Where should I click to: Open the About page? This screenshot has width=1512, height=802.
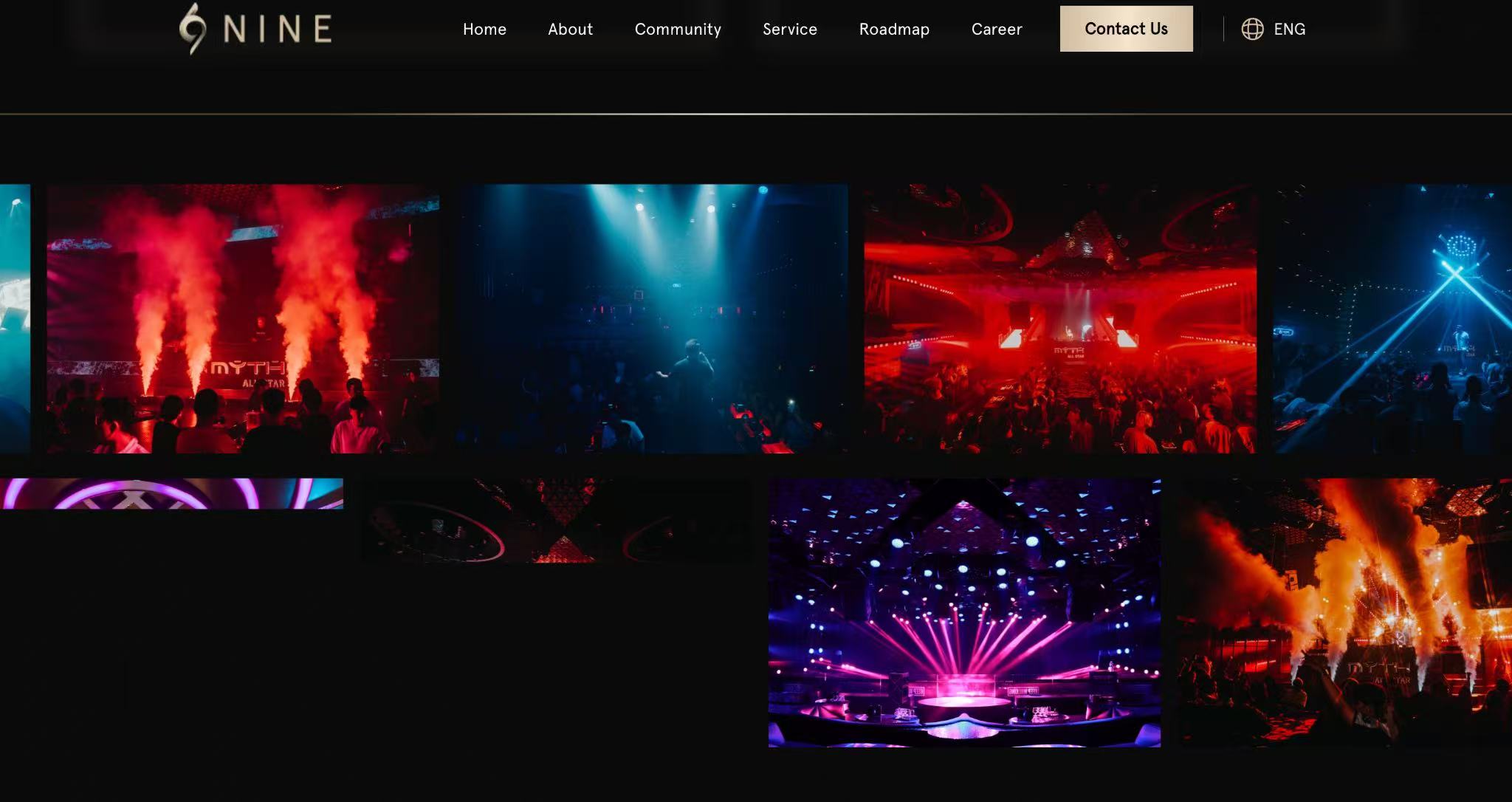570,29
